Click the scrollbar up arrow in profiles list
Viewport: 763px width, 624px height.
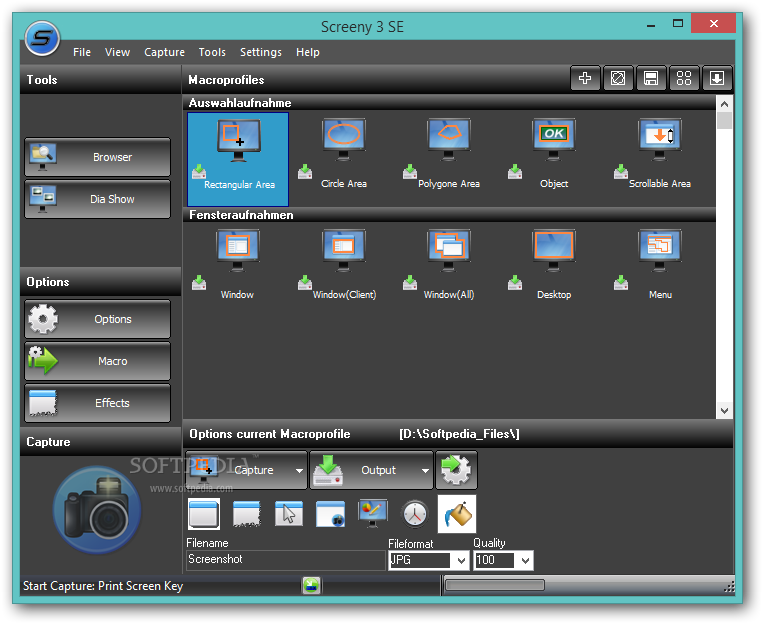tap(724, 104)
